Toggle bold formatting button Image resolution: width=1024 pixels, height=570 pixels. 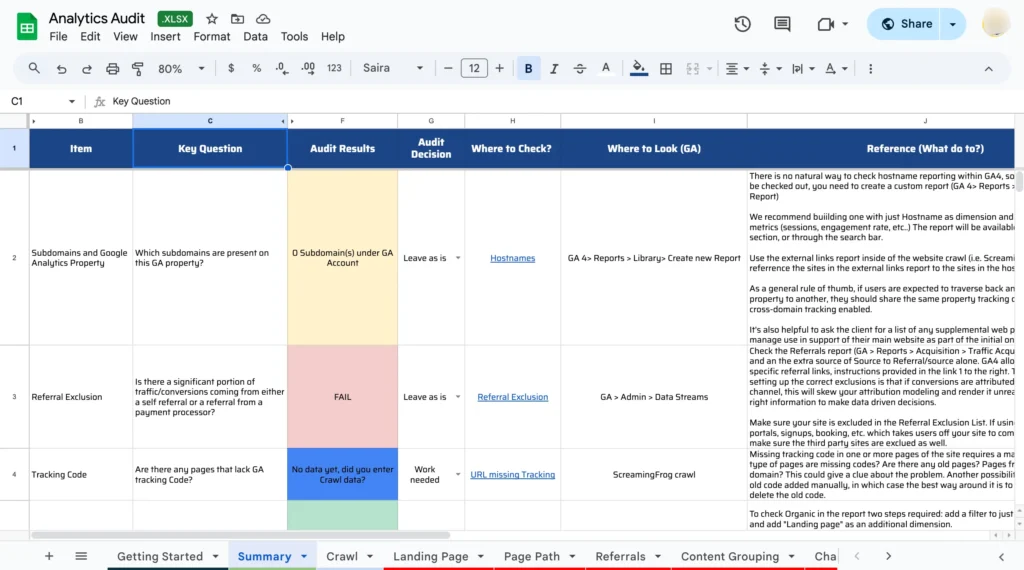tap(528, 69)
